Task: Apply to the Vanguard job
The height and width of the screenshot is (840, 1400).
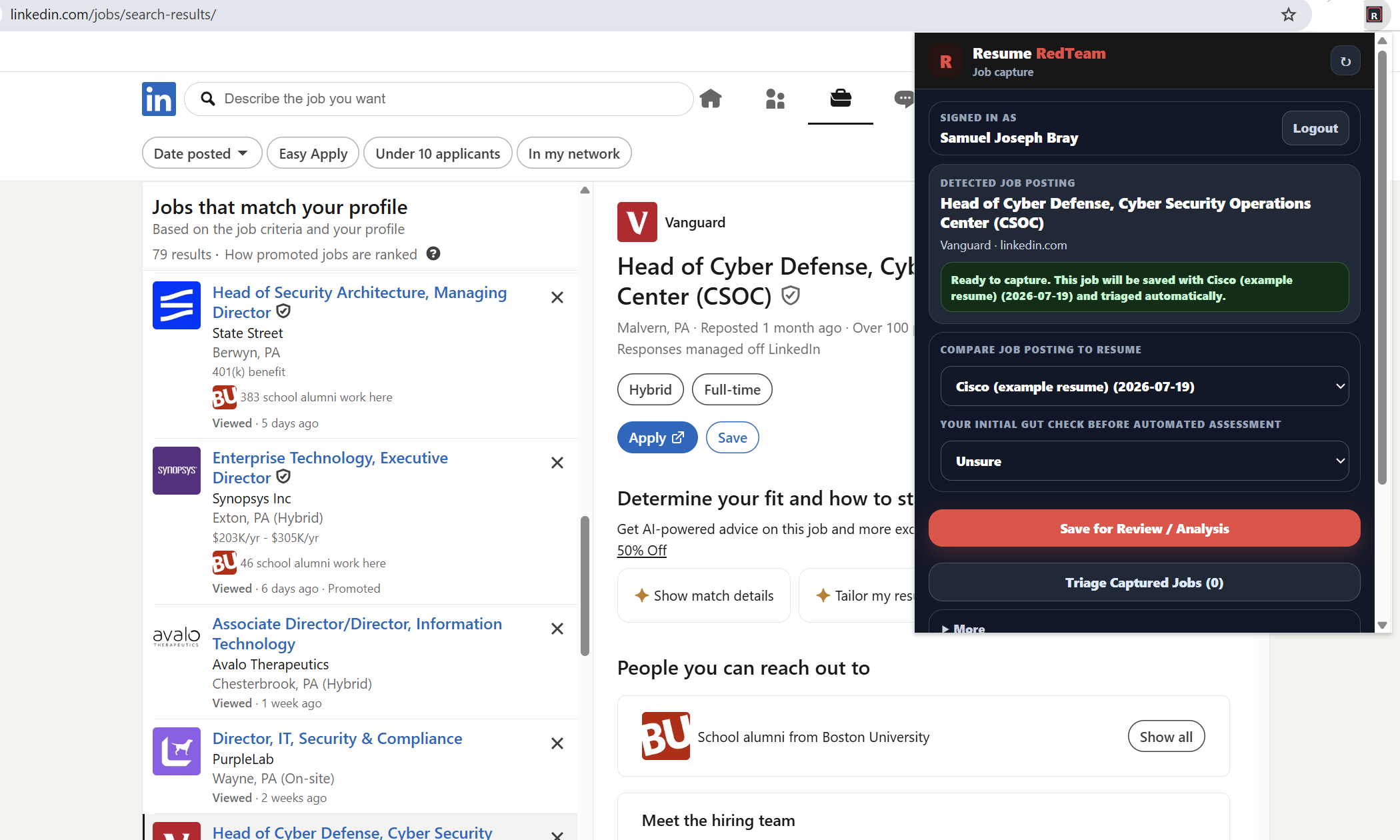Action: [657, 437]
